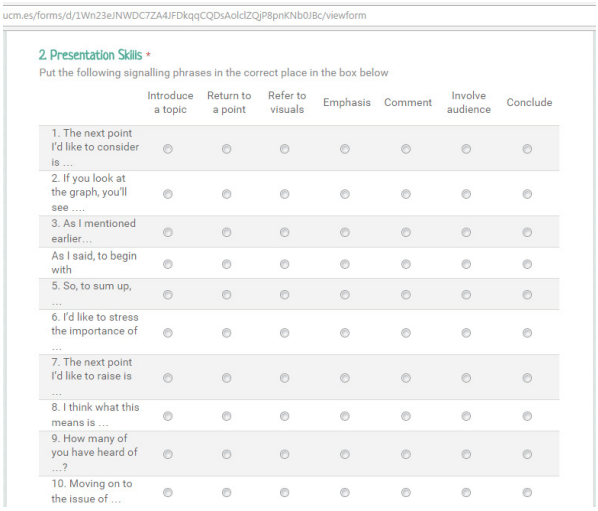Mark 'Involve audience' for phrase 7
This screenshot has width=598, height=511.
pos(466,378)
